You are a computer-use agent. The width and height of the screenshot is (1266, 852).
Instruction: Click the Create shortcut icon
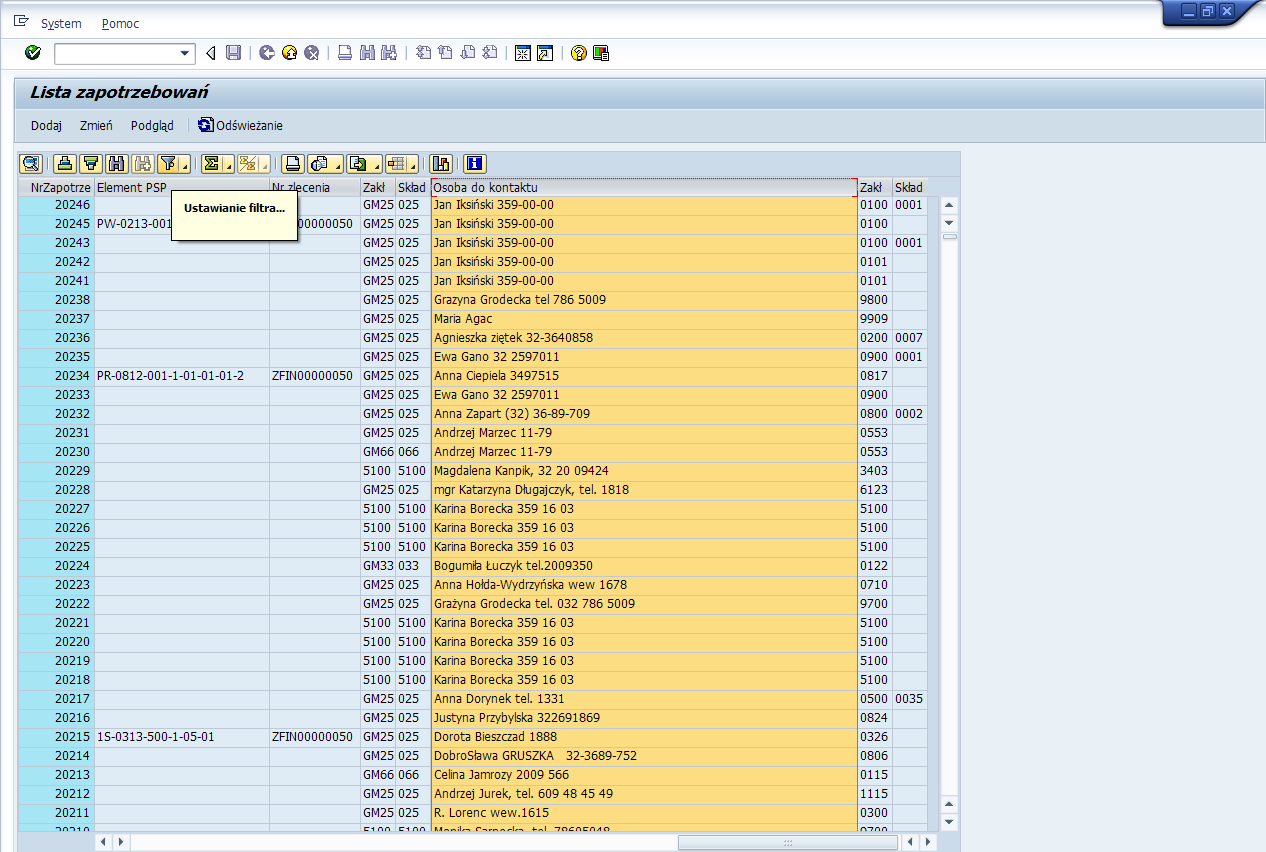(545, 53)
